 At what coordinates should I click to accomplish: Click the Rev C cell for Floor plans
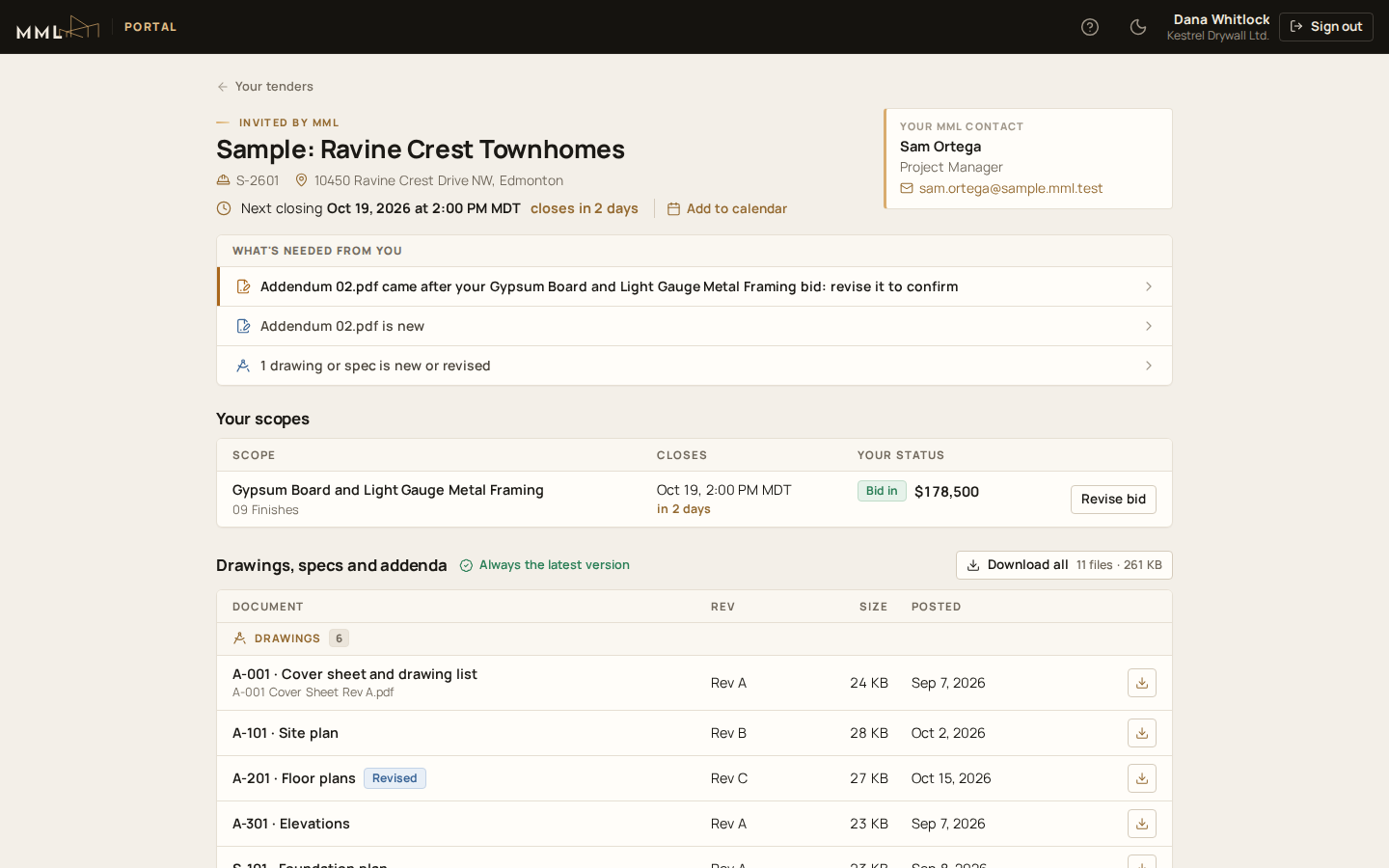729,778
